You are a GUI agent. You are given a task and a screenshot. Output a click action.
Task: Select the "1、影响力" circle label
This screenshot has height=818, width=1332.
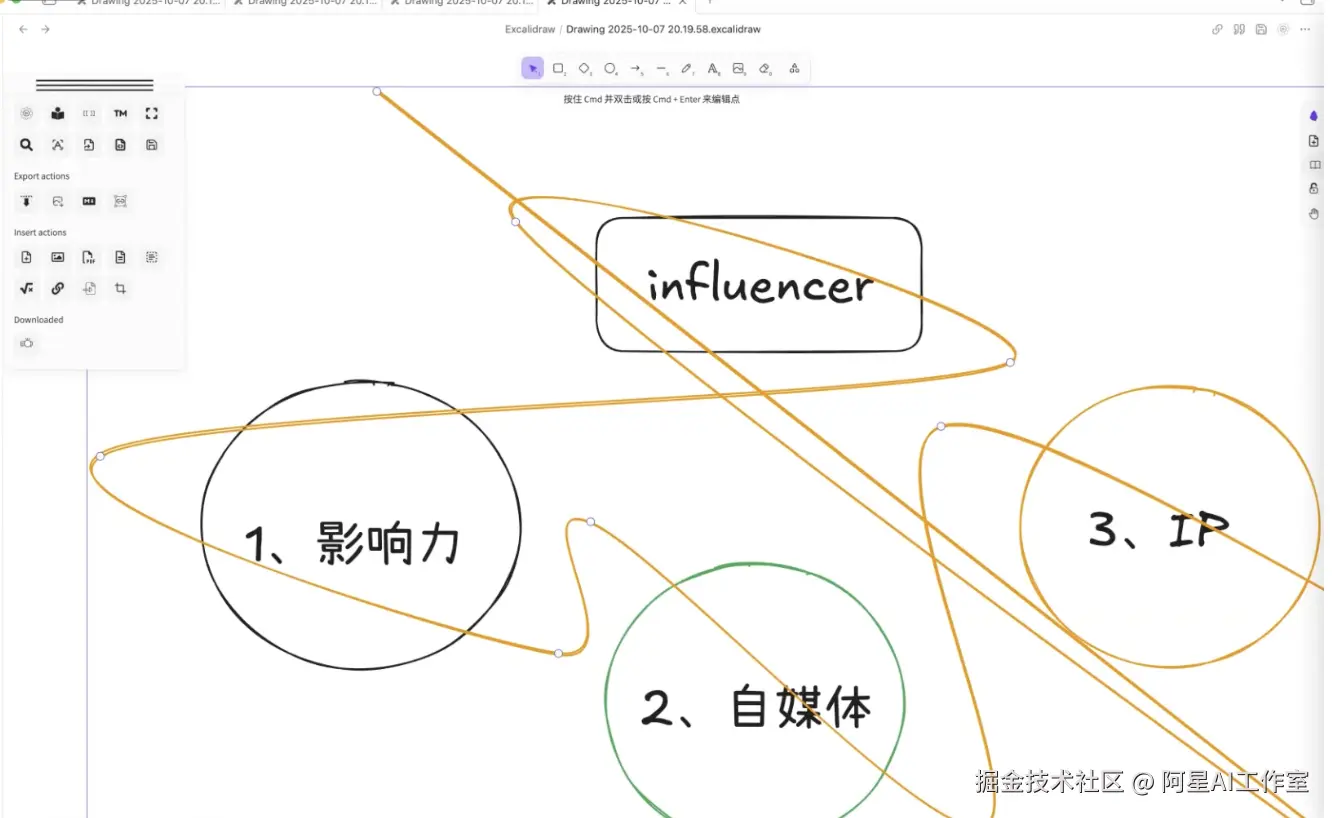(x=352, y=544)
